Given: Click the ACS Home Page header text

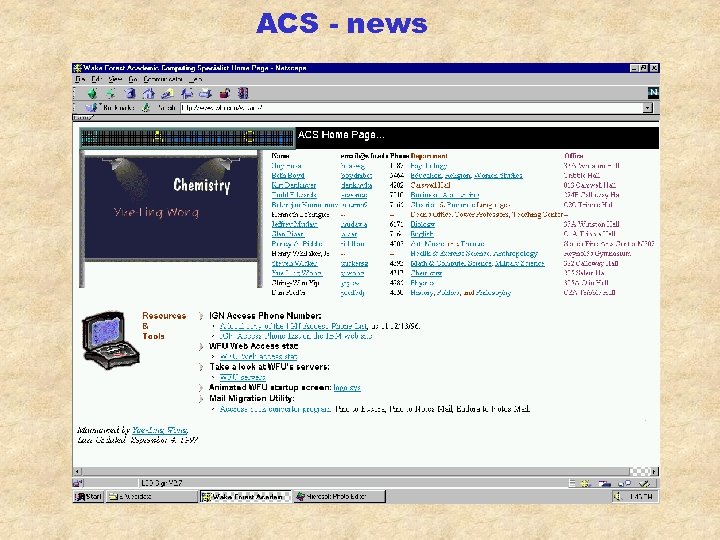Looking at the screenshot, I should tap(341, 135).
